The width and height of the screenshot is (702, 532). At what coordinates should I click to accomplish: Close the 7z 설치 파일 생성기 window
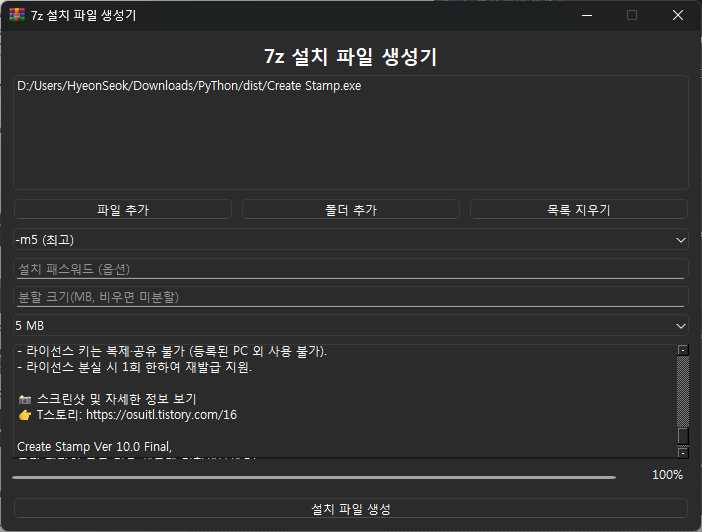click(x=678, y=15)
